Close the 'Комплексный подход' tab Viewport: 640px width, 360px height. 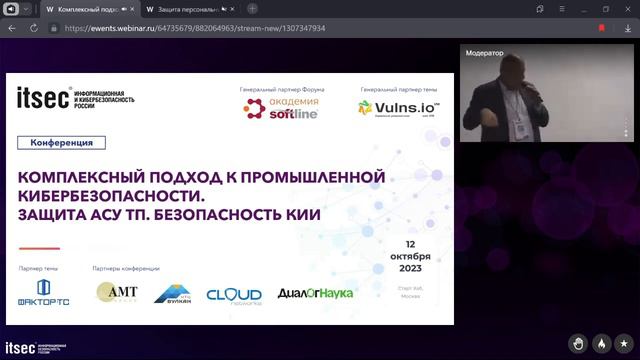click(x=132, y=9)
